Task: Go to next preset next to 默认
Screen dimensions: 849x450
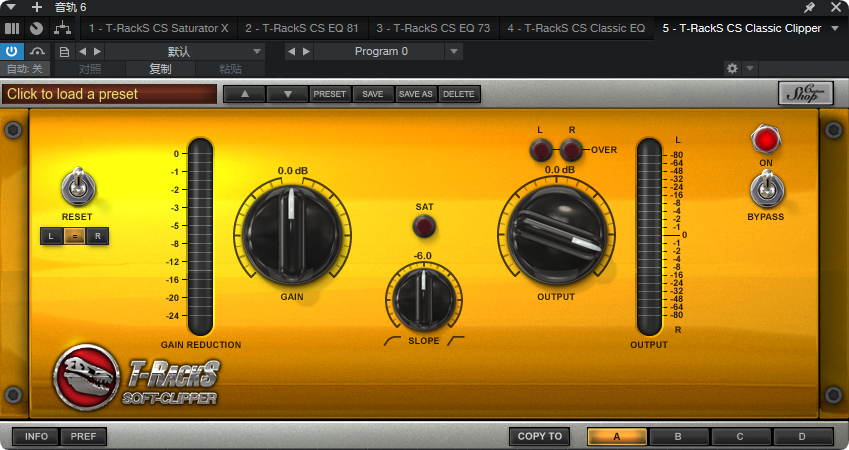Action: tap(97, 51)
